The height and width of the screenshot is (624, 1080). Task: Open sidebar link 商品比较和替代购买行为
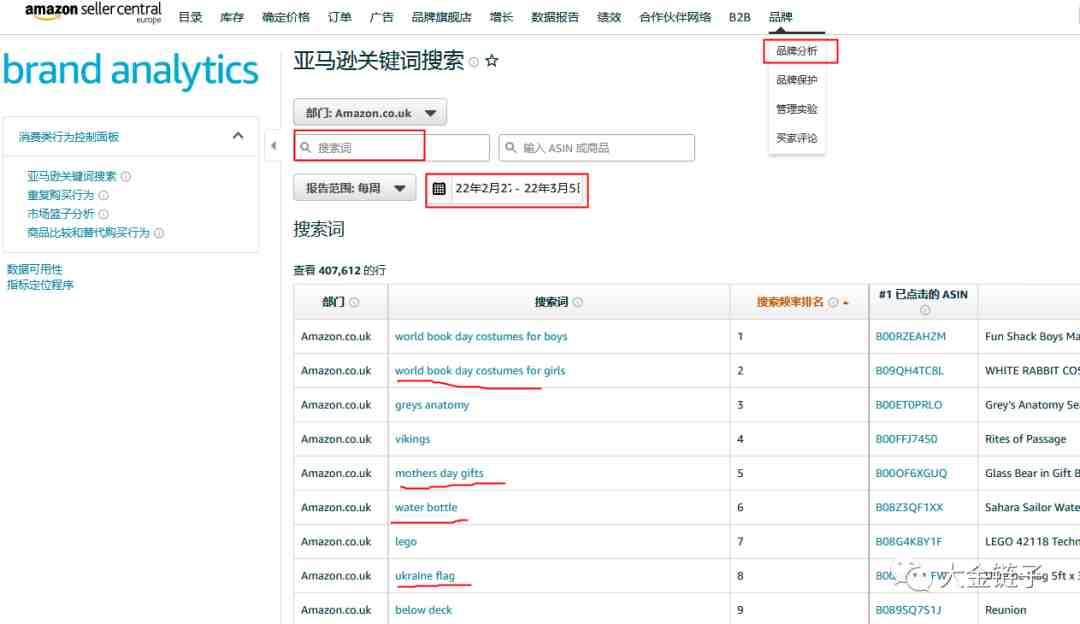[88, 233]
